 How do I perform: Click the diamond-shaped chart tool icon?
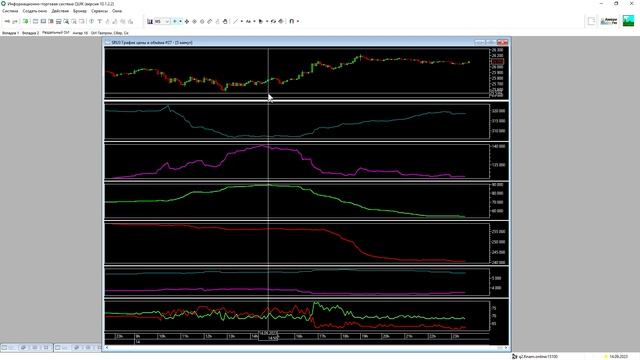pyautogui.click(x=194, y=21)
